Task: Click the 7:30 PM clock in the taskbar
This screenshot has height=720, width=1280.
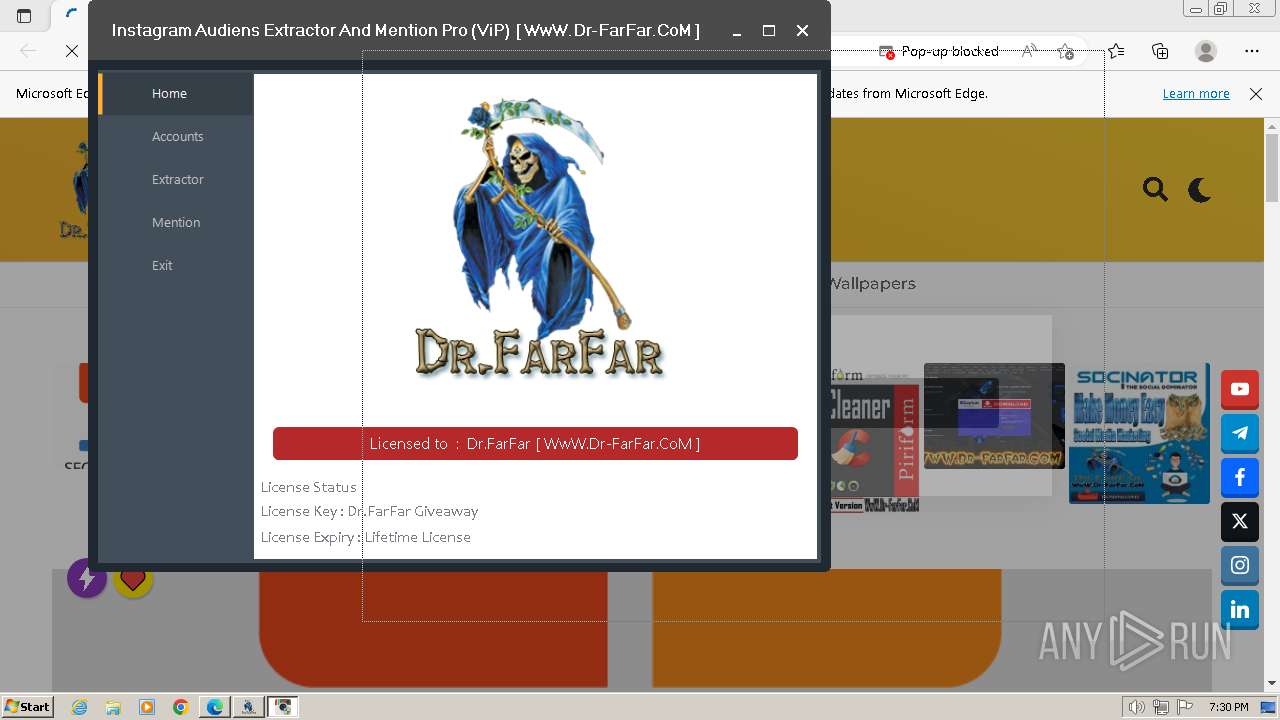Action: [1229, 707]
